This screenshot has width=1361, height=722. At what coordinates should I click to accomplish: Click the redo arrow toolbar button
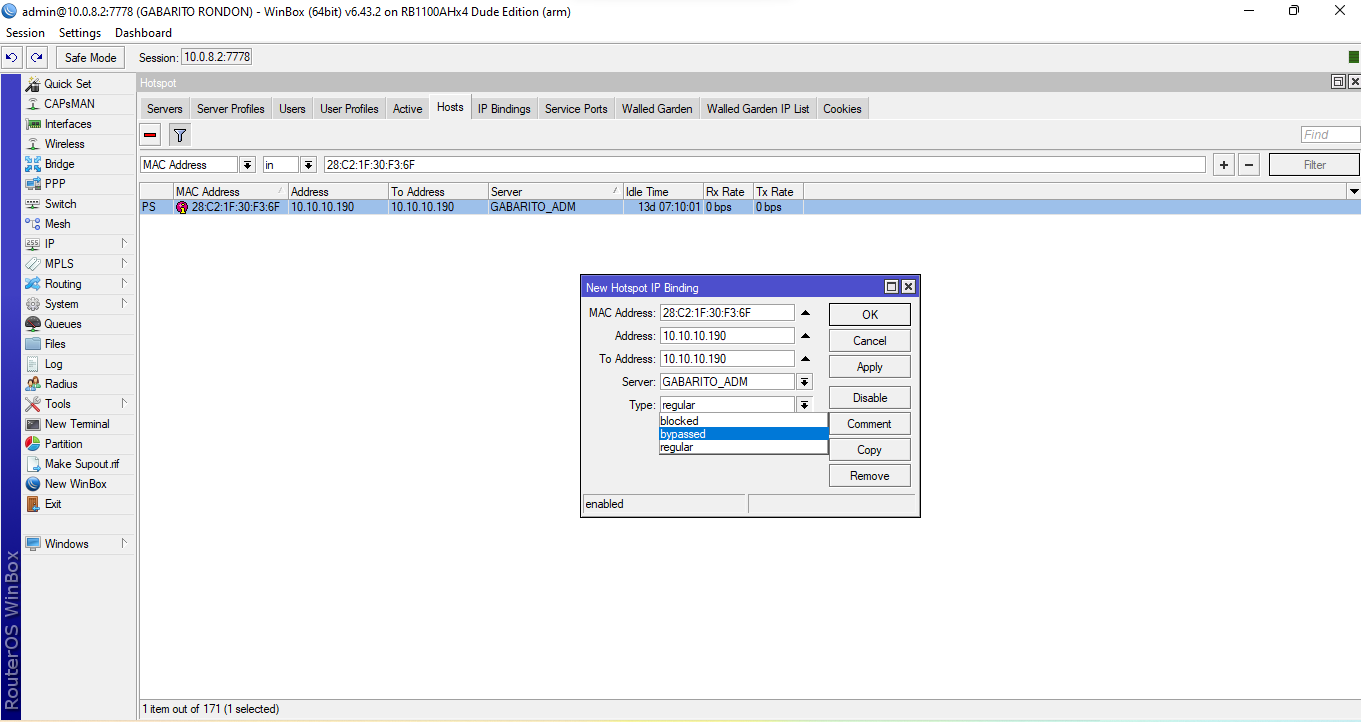[37, 58]
